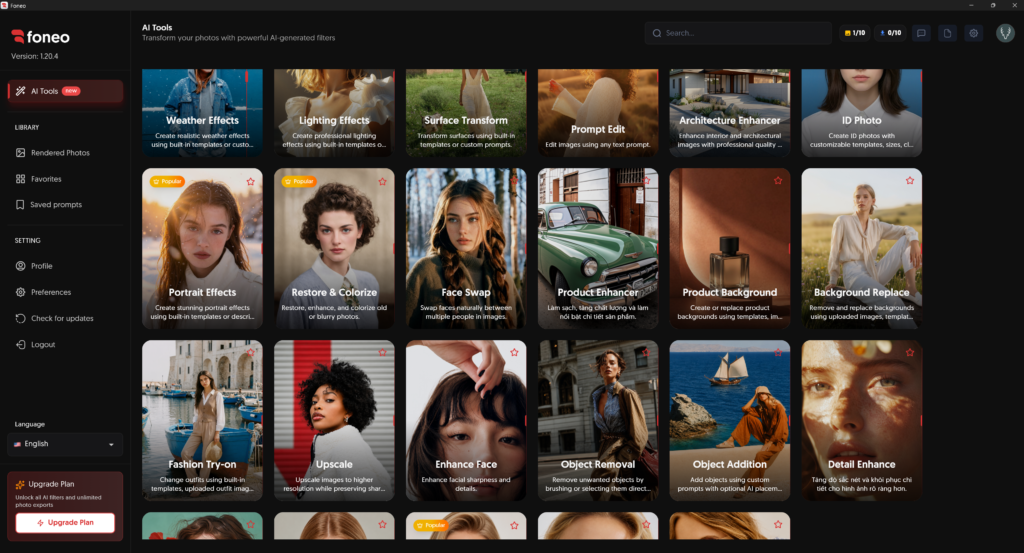Click the Version: 1.20.4 text
The width and height of the screenshot is (1024, 553).
pos(35,56)
